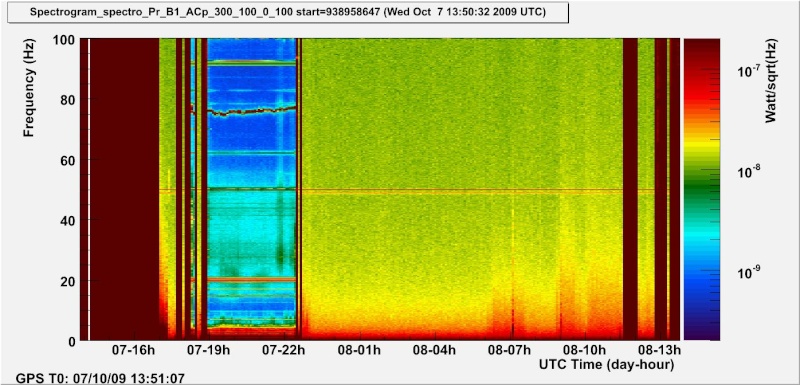The width and height of the screenshot is (800, 385).
Task: Click the thin white vertical line at left
Action: pos(89,189)
